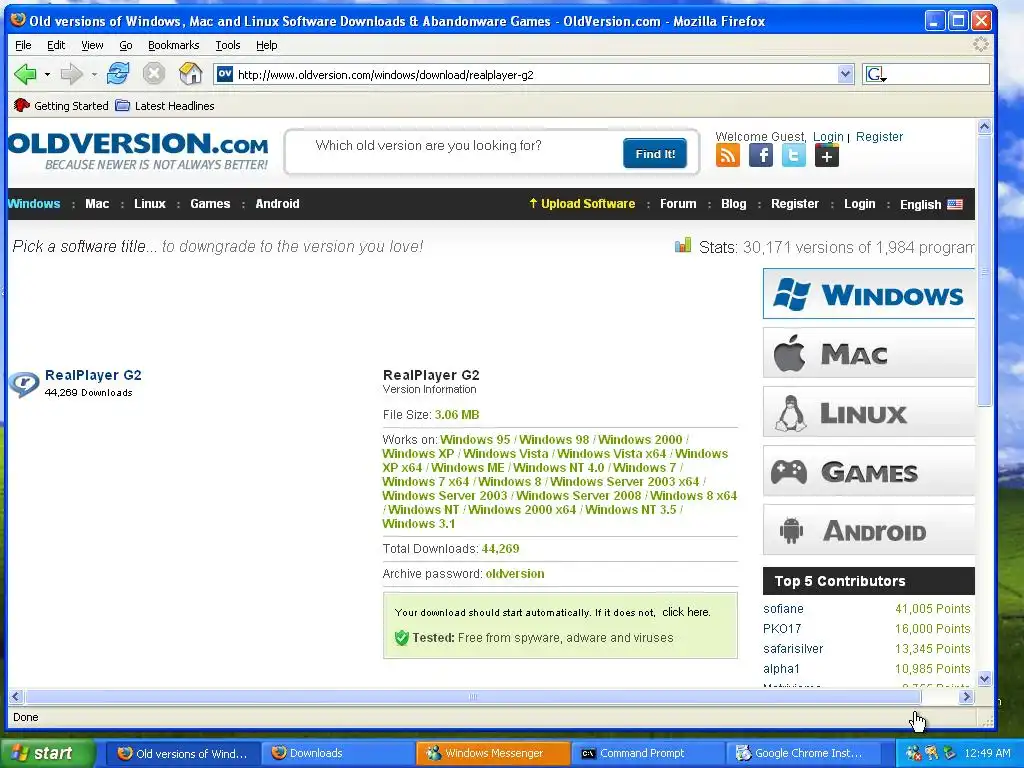
Task: Switch to Google Chrome Installer taskbar item
Action: coord(803,753)
